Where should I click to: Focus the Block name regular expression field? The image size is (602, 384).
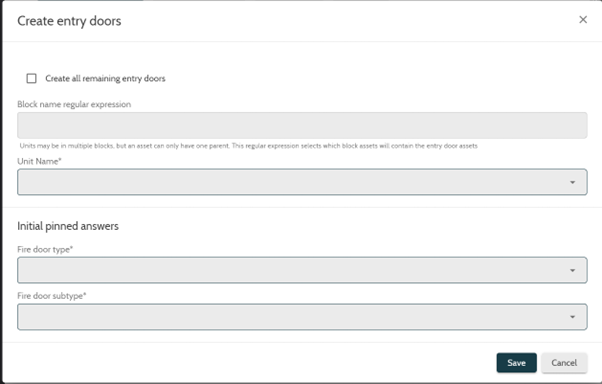[x=302, y=125]
